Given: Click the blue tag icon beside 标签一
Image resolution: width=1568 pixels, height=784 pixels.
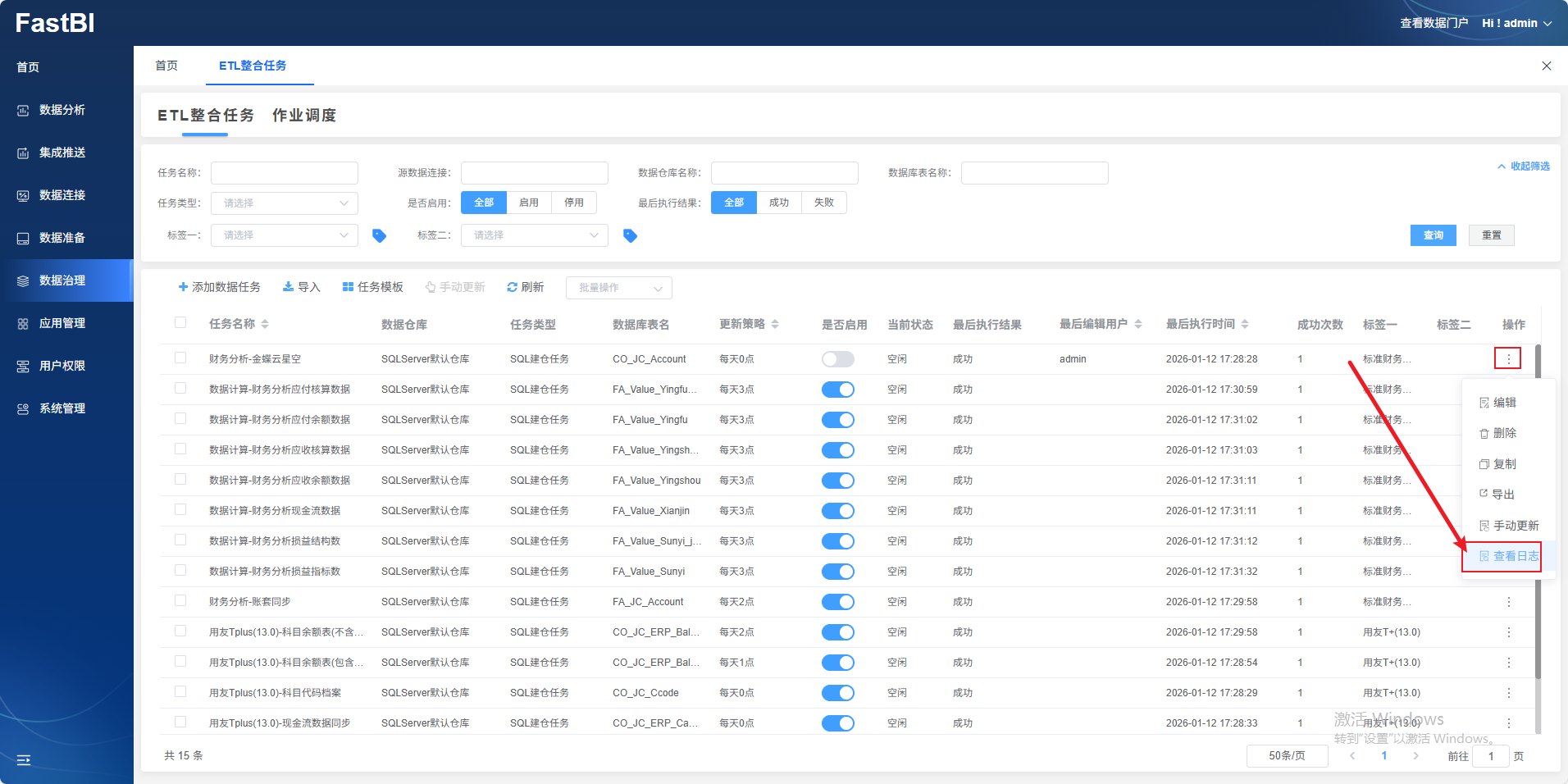Looking at the screenshot, I should click(379, 235).
